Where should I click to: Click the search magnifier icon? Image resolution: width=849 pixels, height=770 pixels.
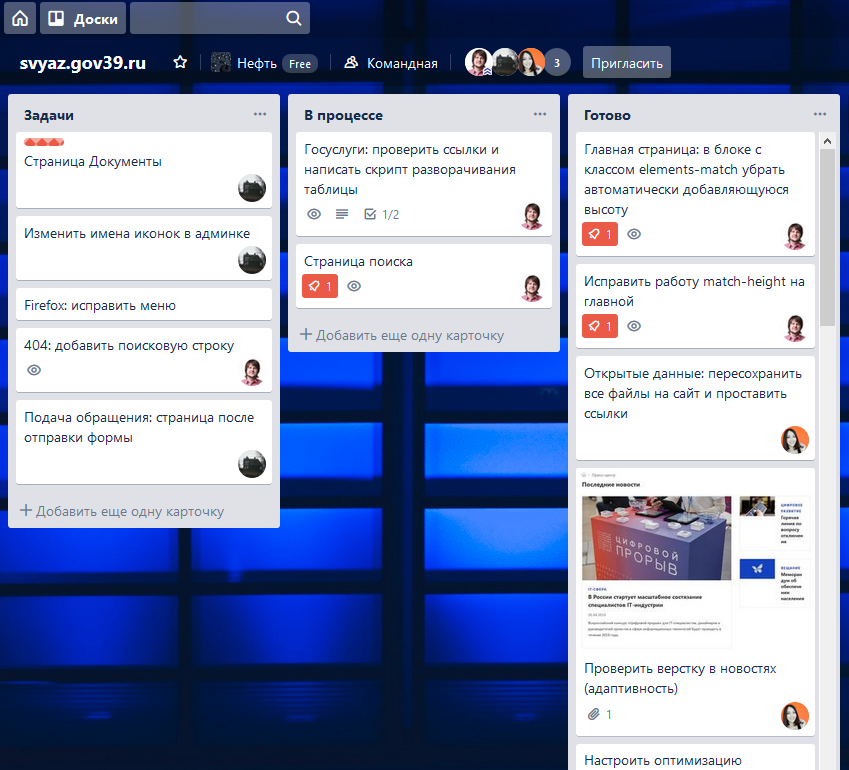[293, 18]
